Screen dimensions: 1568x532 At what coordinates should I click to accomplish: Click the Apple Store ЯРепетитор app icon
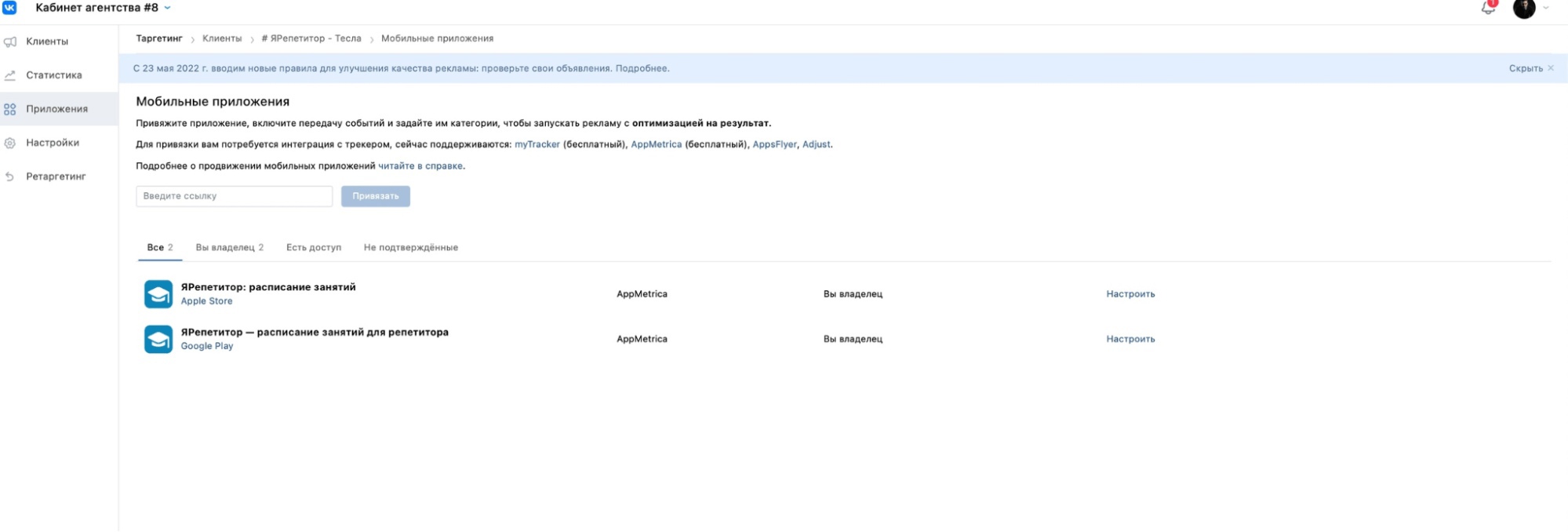click(x=158, y=294)
